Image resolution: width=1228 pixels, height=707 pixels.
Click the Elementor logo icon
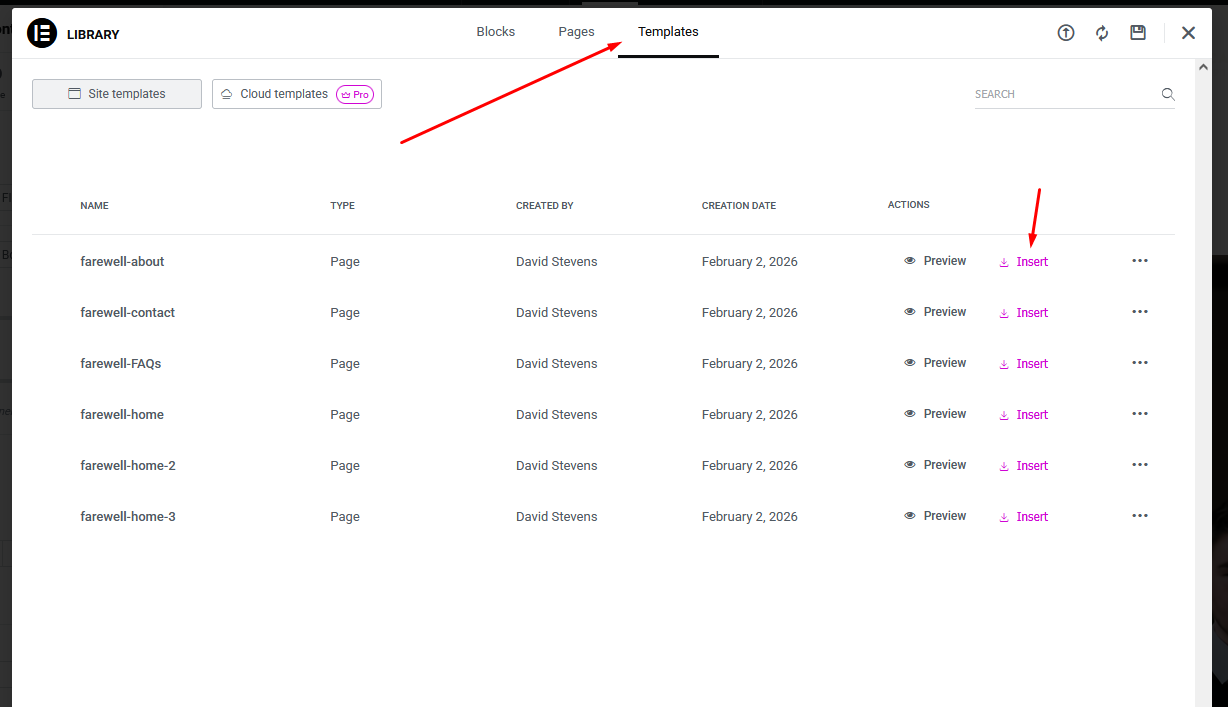click(x=42, y=33)
